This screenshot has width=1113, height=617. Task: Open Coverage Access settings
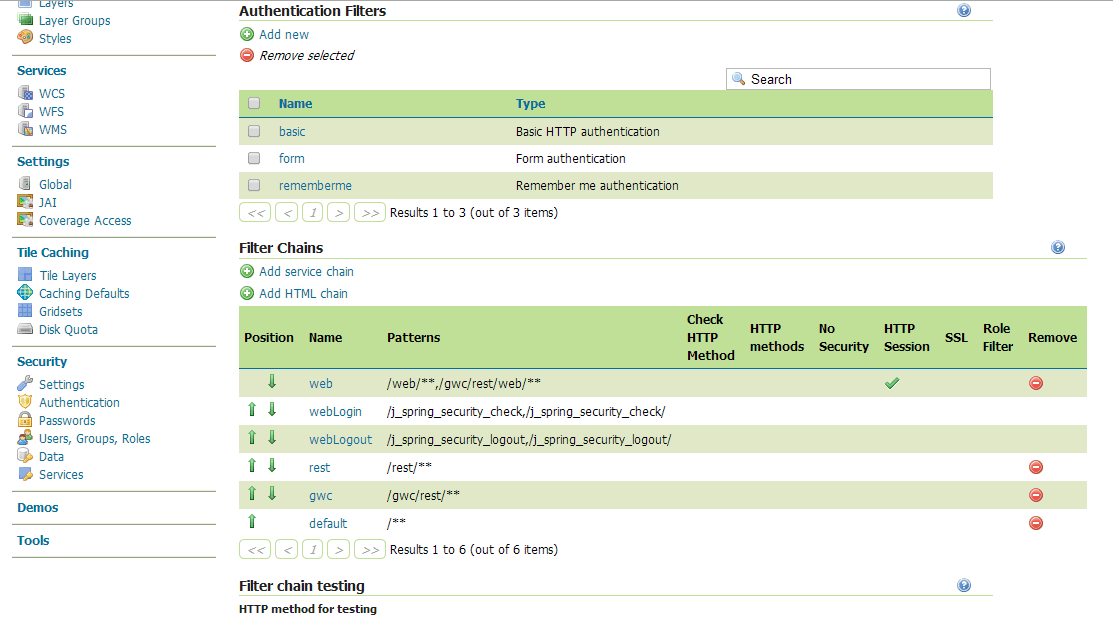pos(85,221)
